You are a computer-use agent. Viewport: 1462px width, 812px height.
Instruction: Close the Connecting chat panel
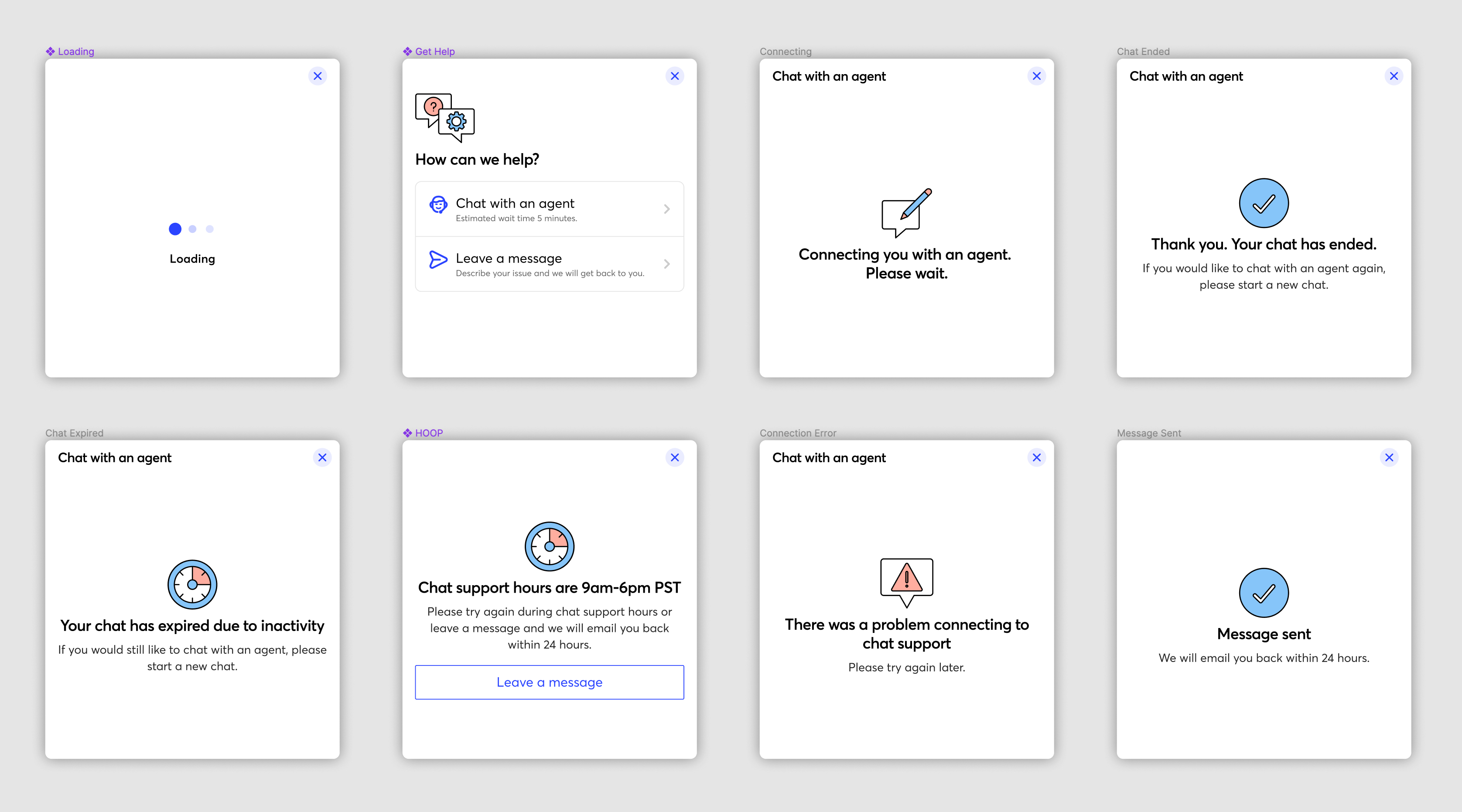1036,76
